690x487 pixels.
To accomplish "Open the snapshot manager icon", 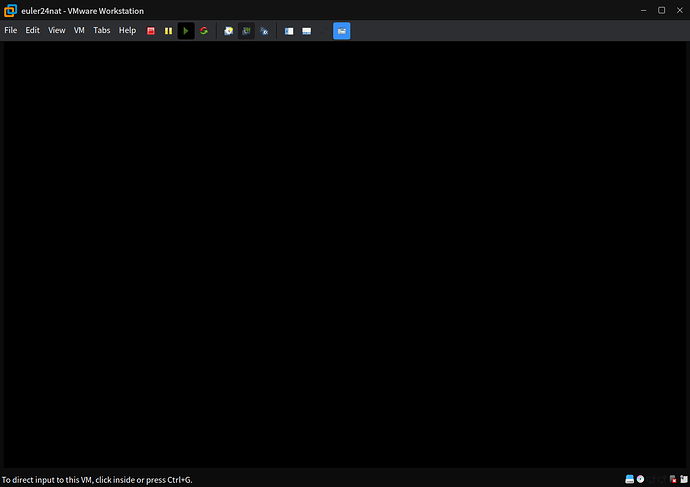I will click(264, 31).
